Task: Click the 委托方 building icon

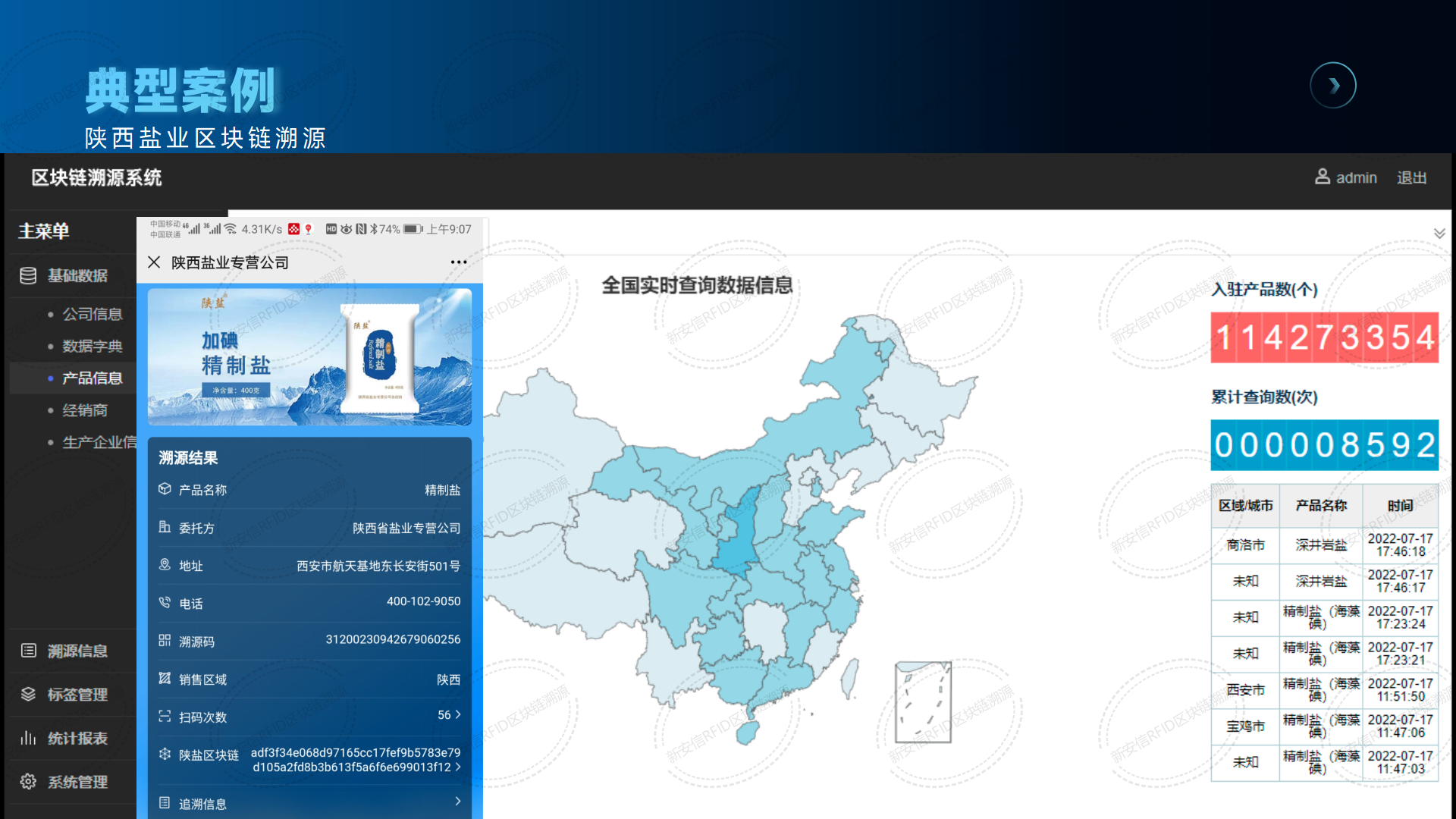Action: (165, 527)
